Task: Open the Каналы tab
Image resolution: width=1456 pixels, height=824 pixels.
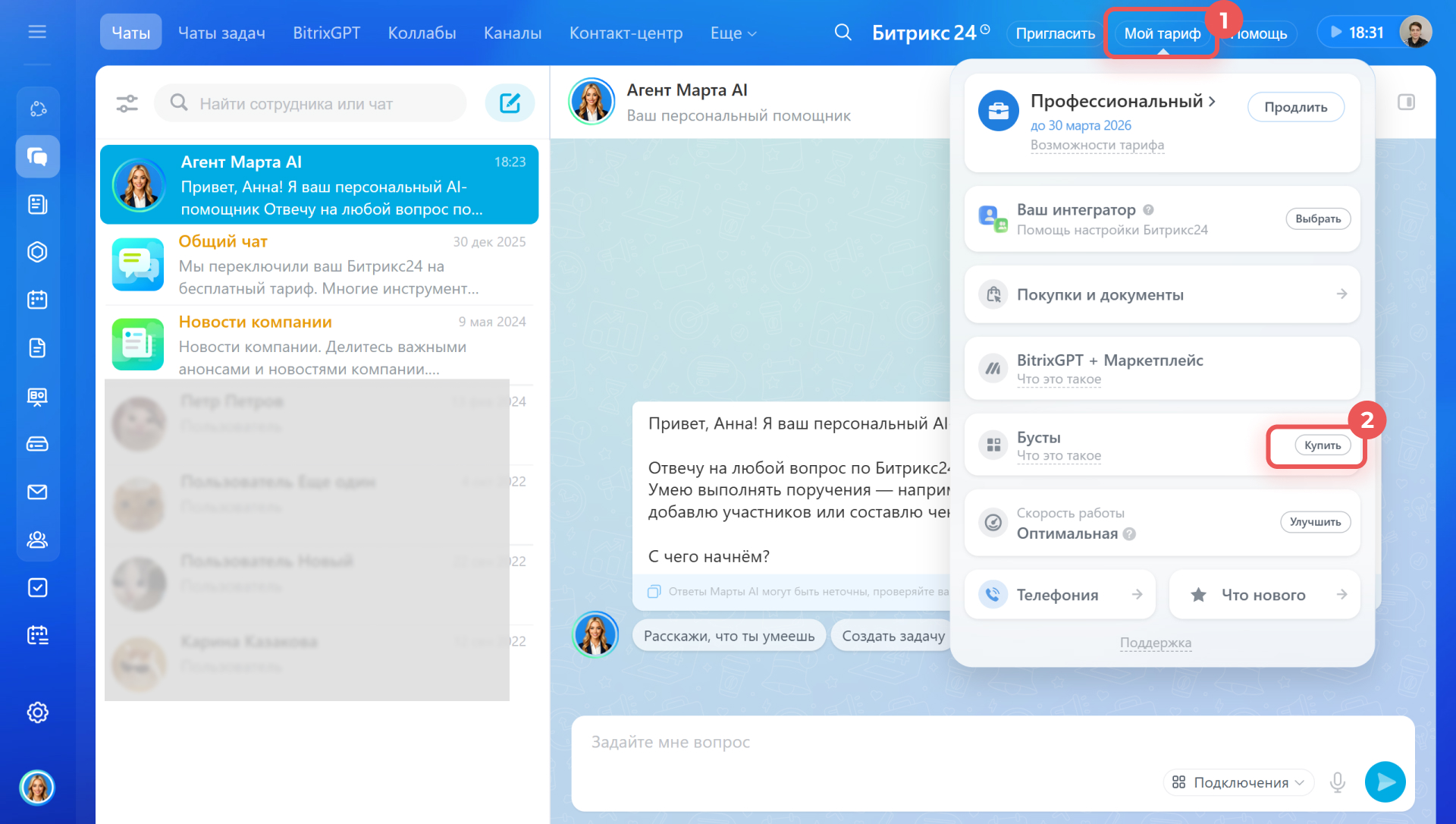Action: pos(513,33)
